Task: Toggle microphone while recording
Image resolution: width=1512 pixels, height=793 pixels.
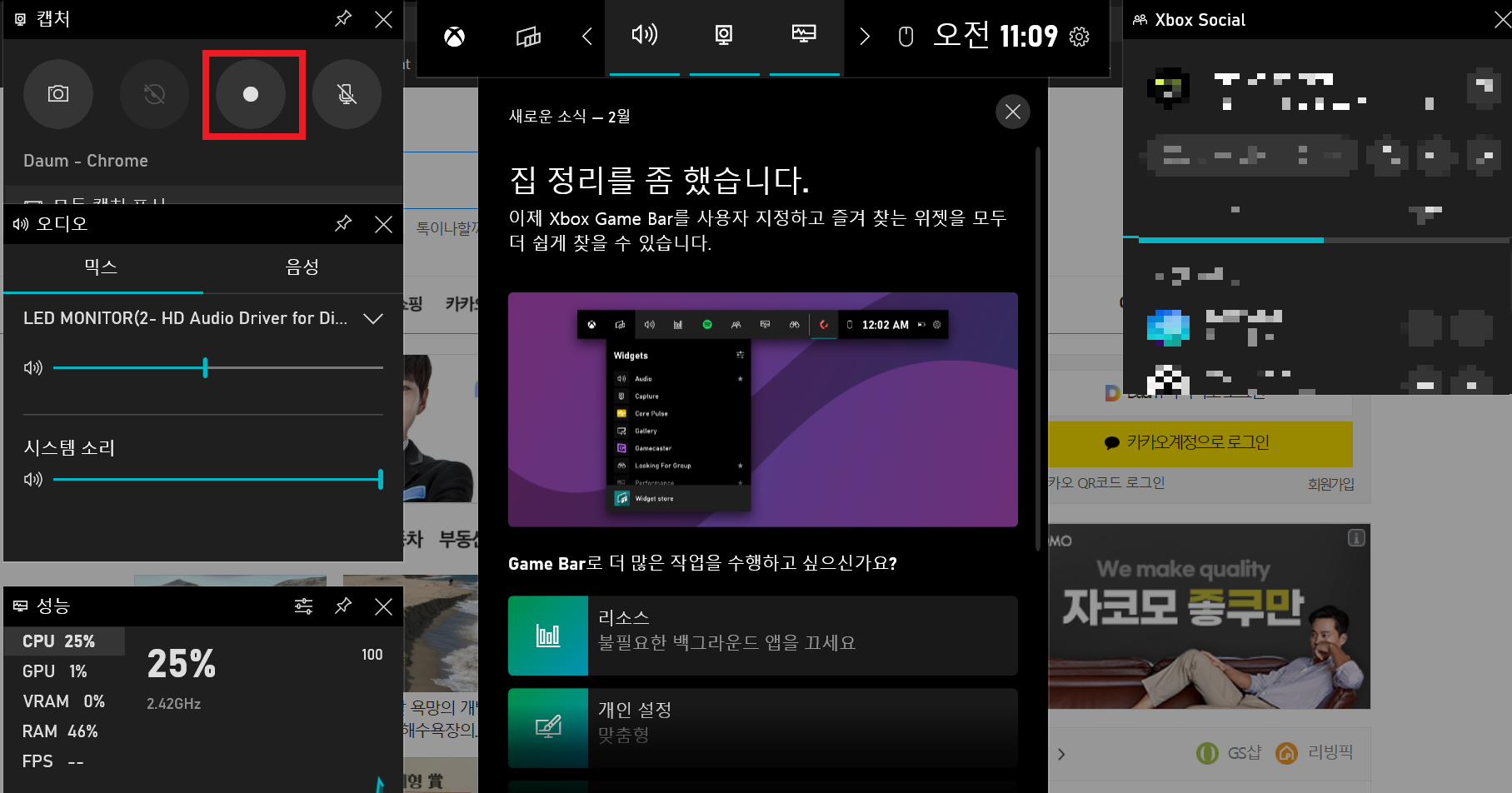Action: (x=347, y=94)
